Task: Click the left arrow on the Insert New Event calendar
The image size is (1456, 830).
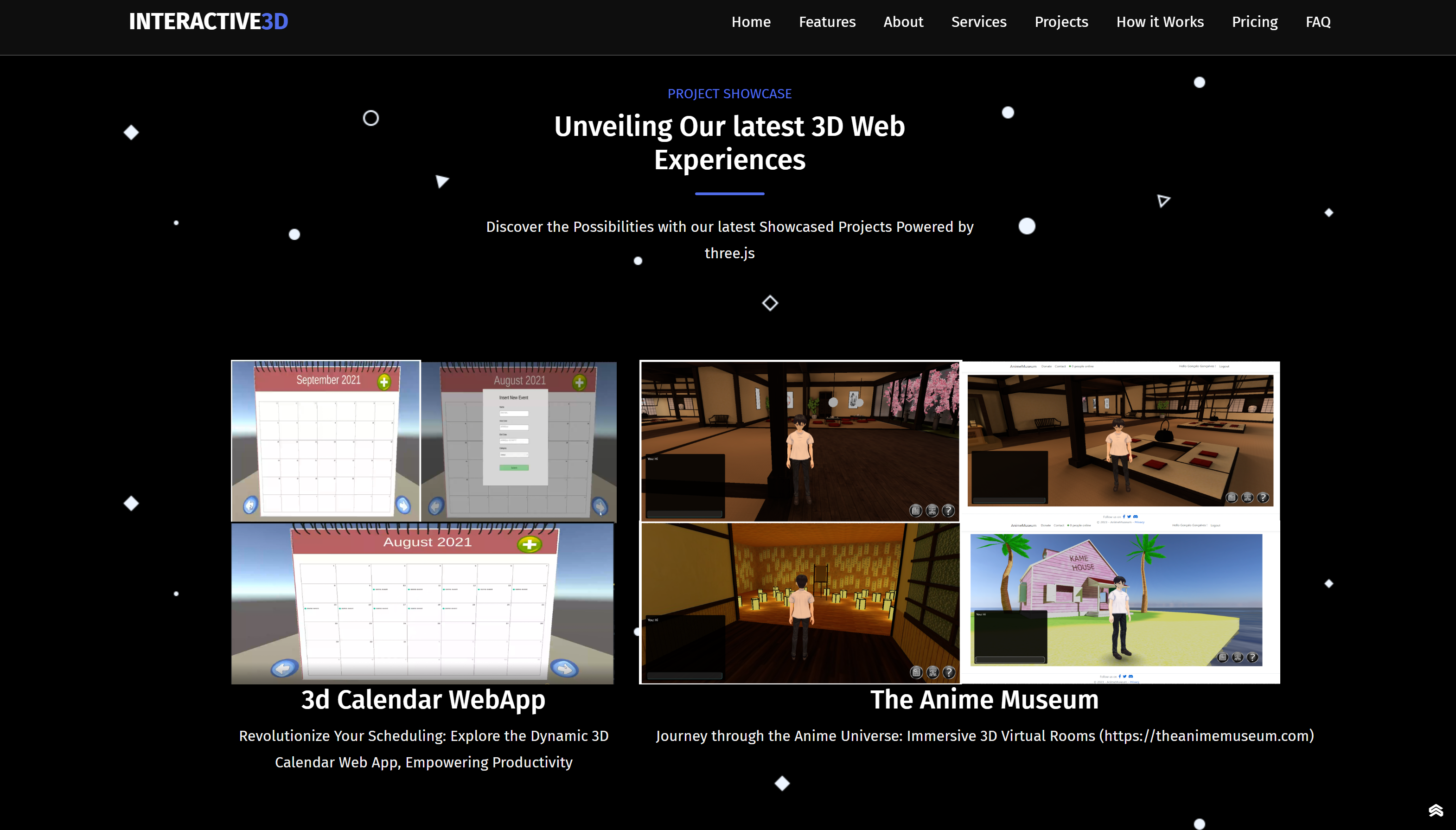Action: 436,505
